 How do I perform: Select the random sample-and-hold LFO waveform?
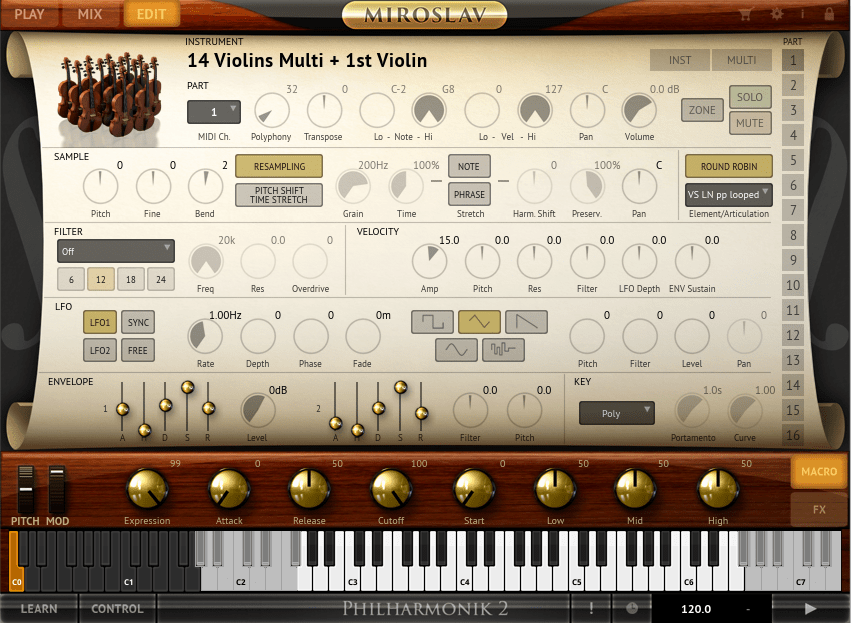(503, 350)
